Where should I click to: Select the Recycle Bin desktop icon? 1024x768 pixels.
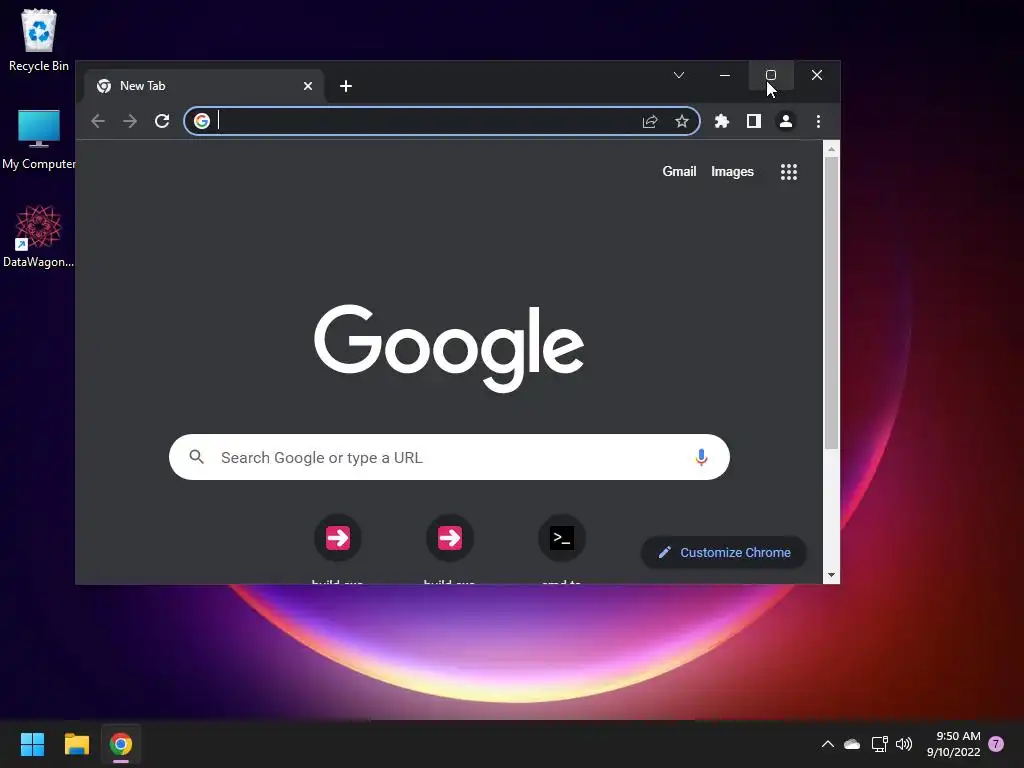pyautogui.click(x=39, y=40)
